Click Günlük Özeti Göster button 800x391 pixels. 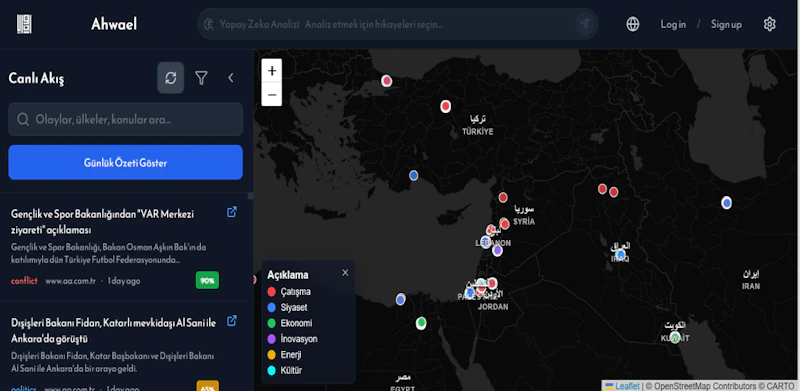[x=126, y=162]
